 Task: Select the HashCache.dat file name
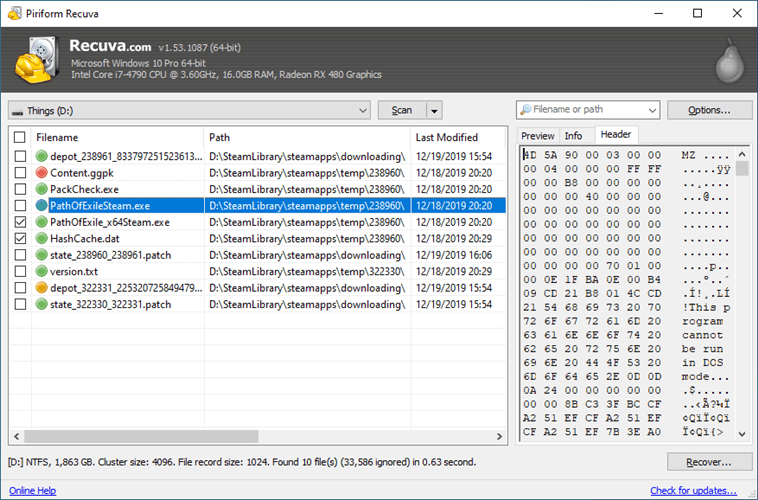click(85, 238)
